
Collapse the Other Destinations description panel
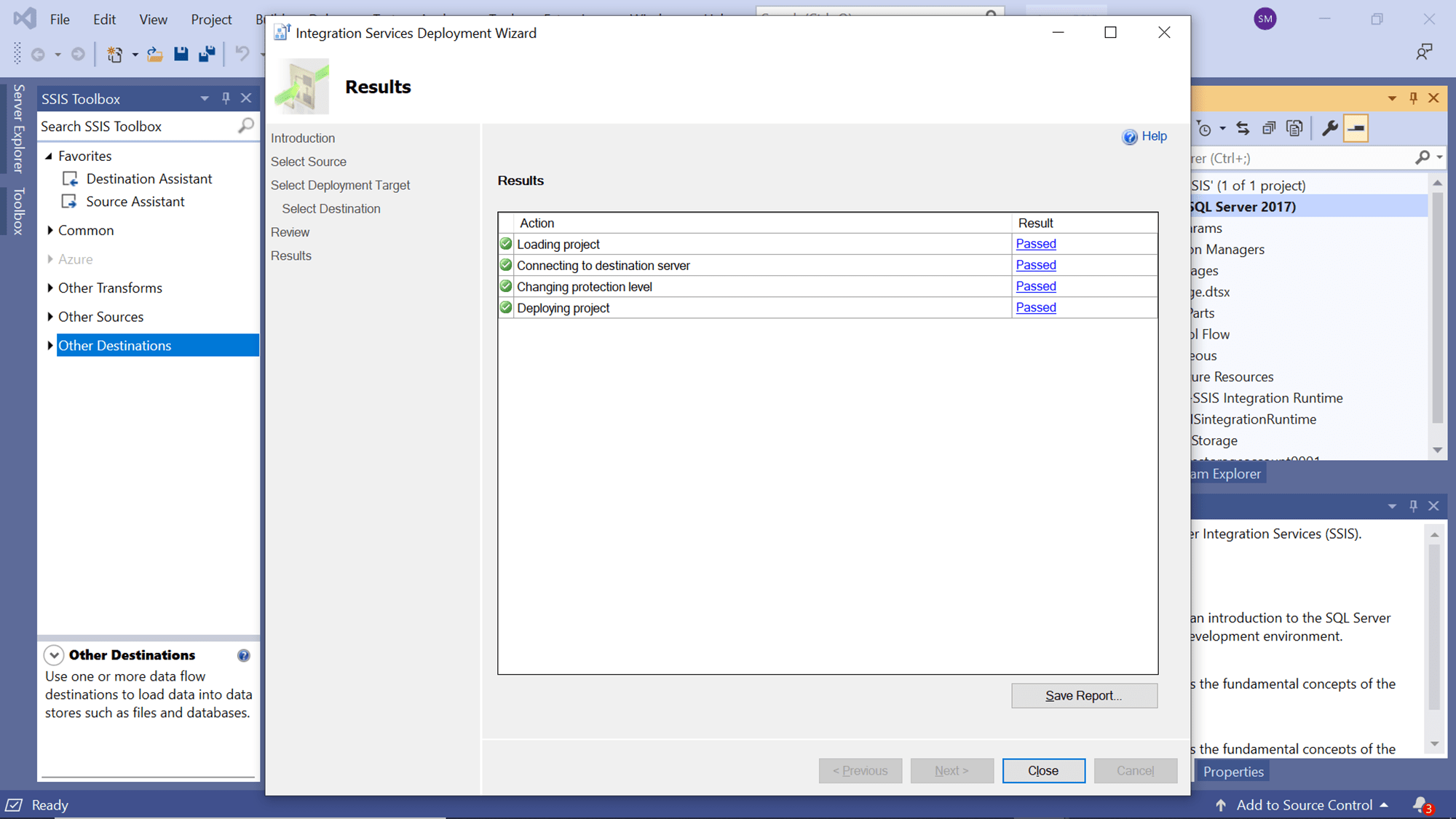54,654
